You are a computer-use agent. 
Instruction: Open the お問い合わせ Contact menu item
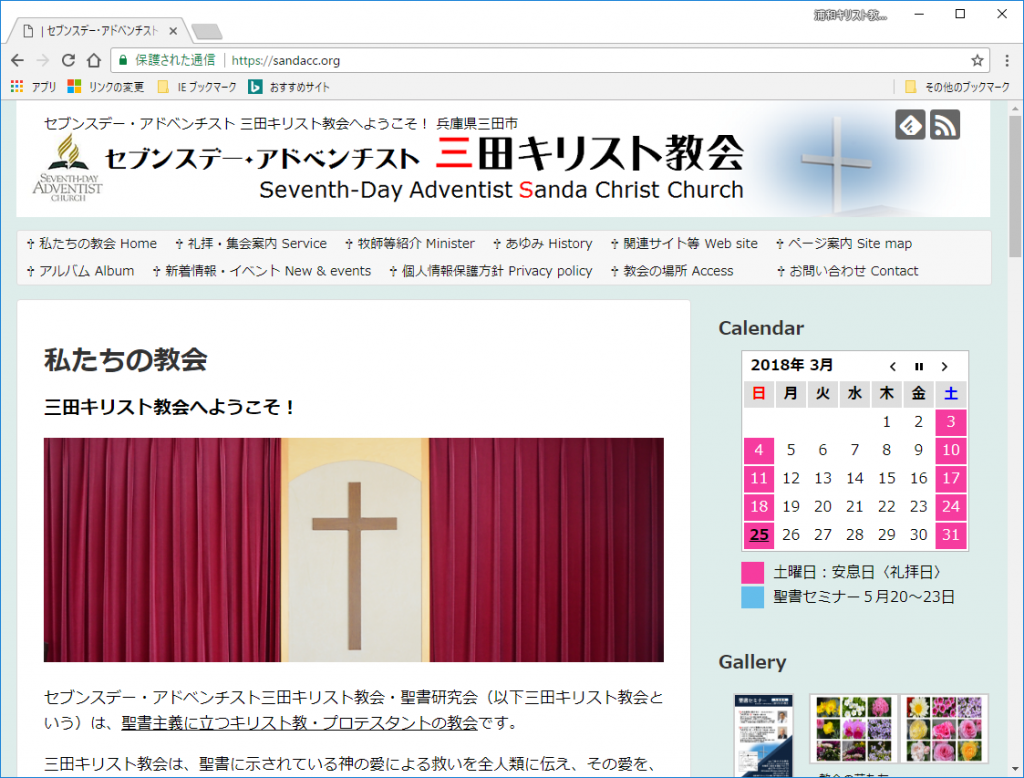tap(848, 271)
